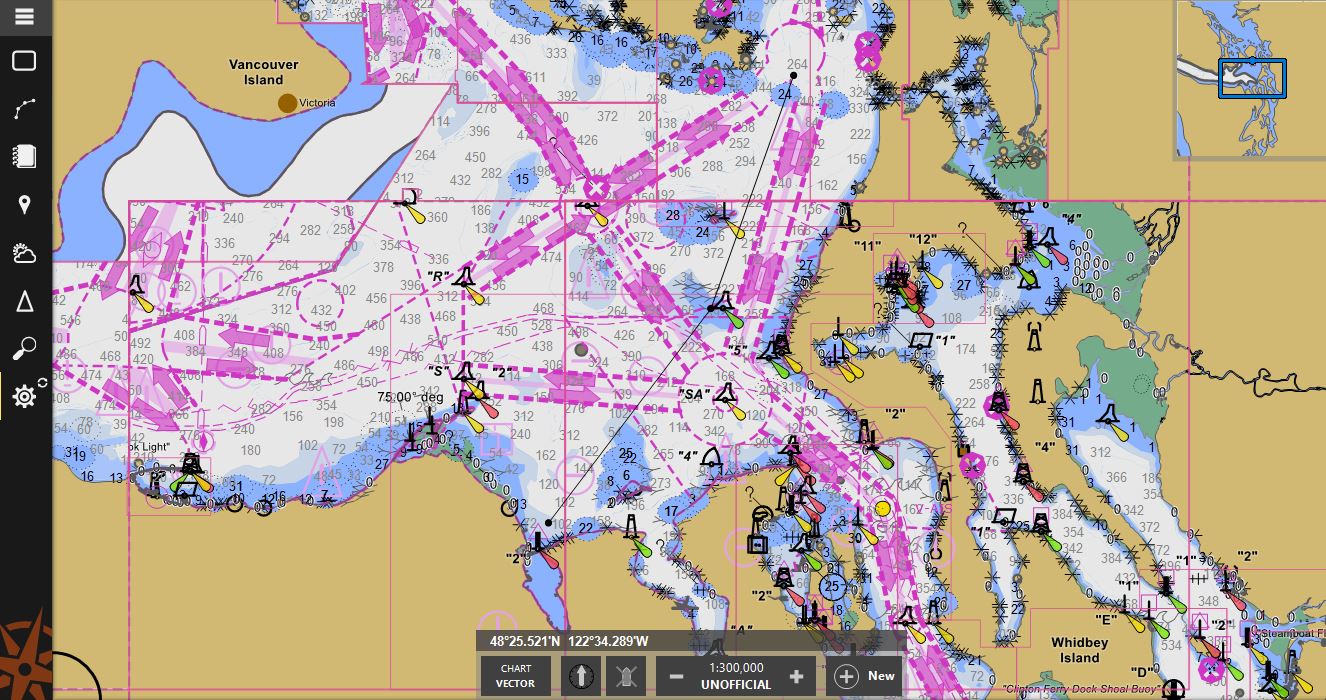
Task: Open the logbook from the sidebar
Action: pyautogui.click(x=24, y=156)
